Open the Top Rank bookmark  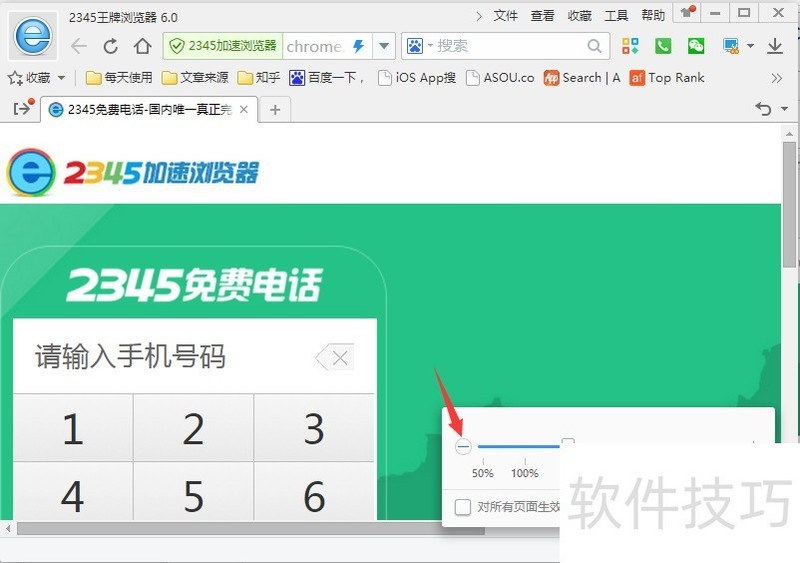pos(667,78)
